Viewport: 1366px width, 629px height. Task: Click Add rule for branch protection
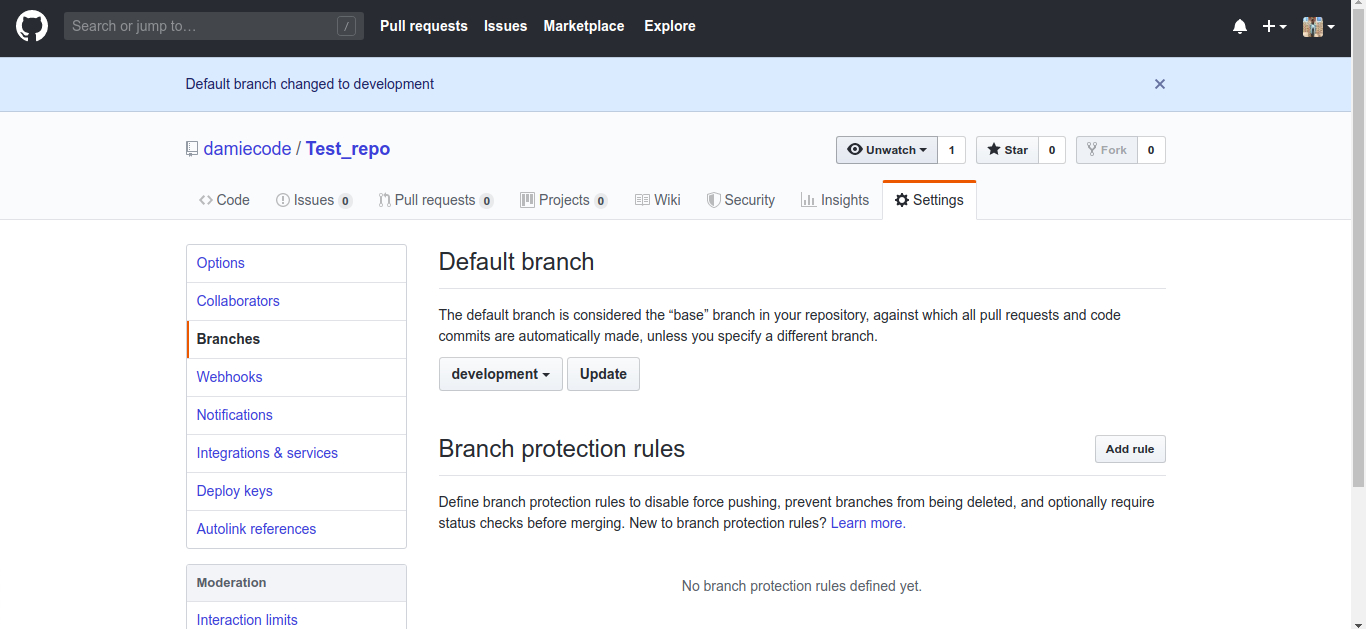pos(1130,449)
